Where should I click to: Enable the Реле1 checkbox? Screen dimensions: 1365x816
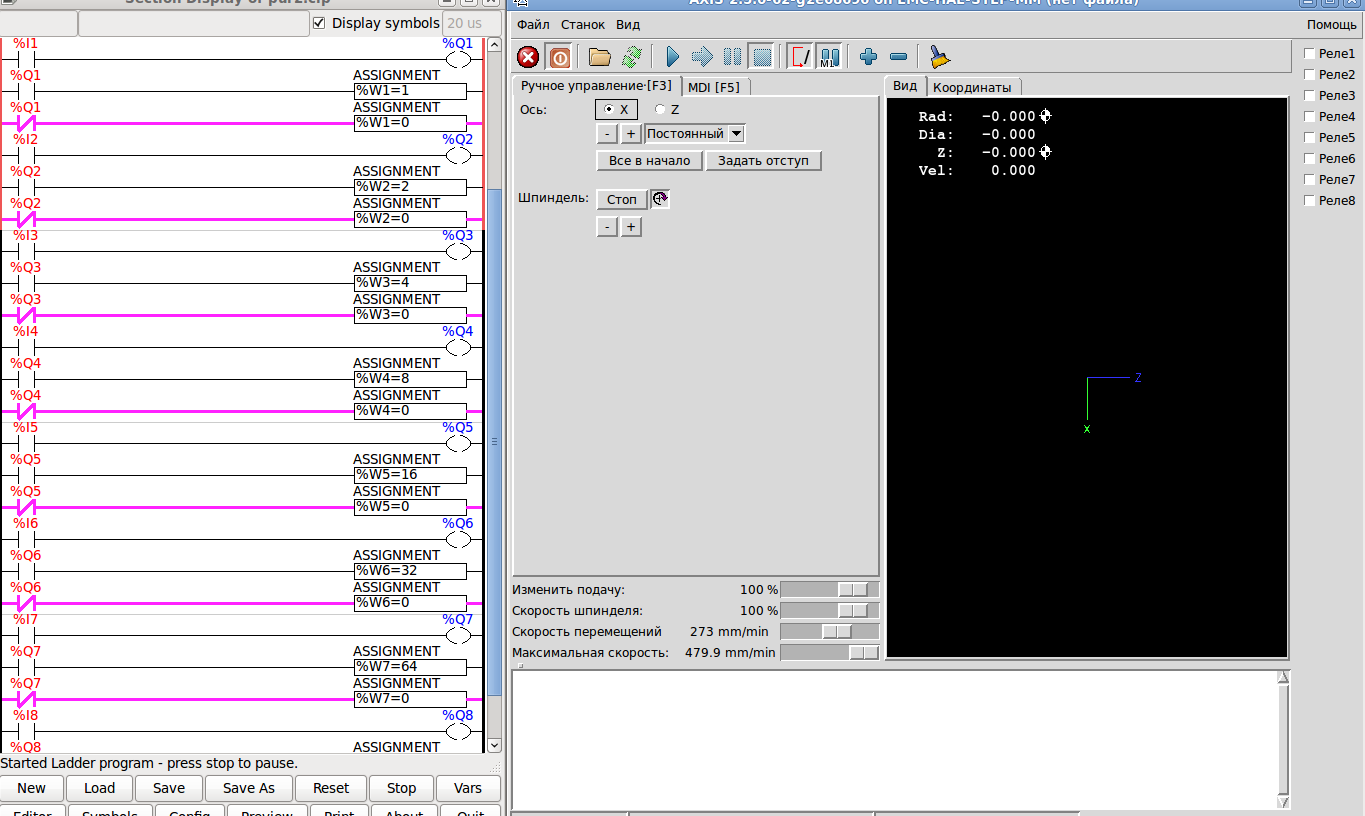1310,54
